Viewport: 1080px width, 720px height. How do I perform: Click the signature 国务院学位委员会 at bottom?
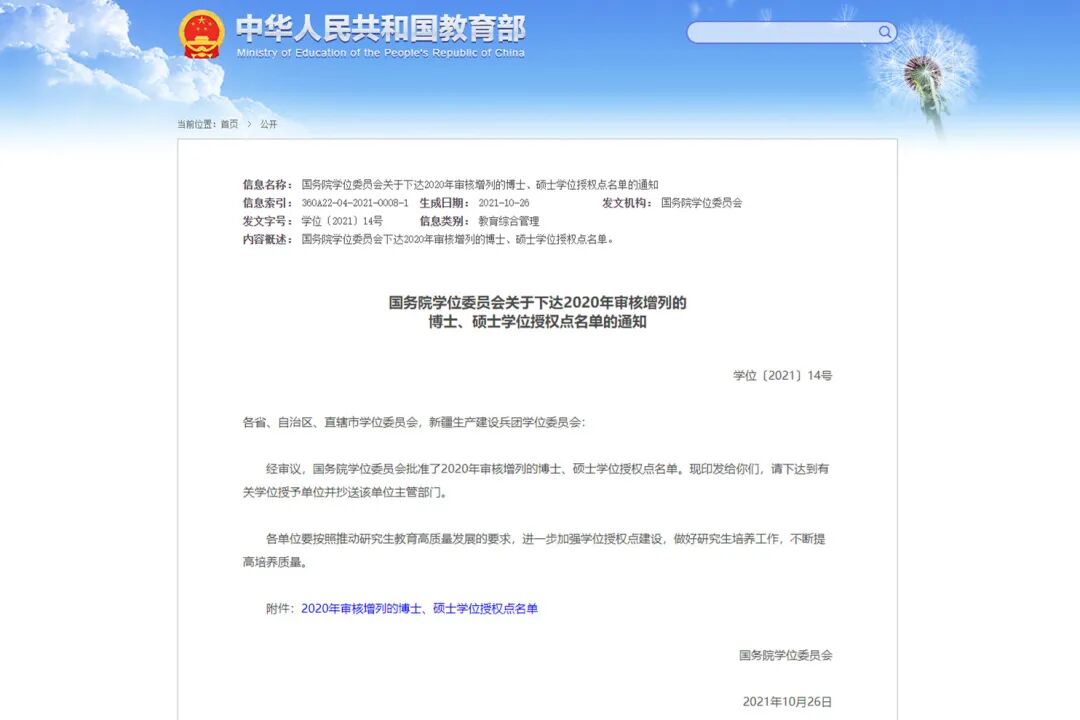coord(785,655)
